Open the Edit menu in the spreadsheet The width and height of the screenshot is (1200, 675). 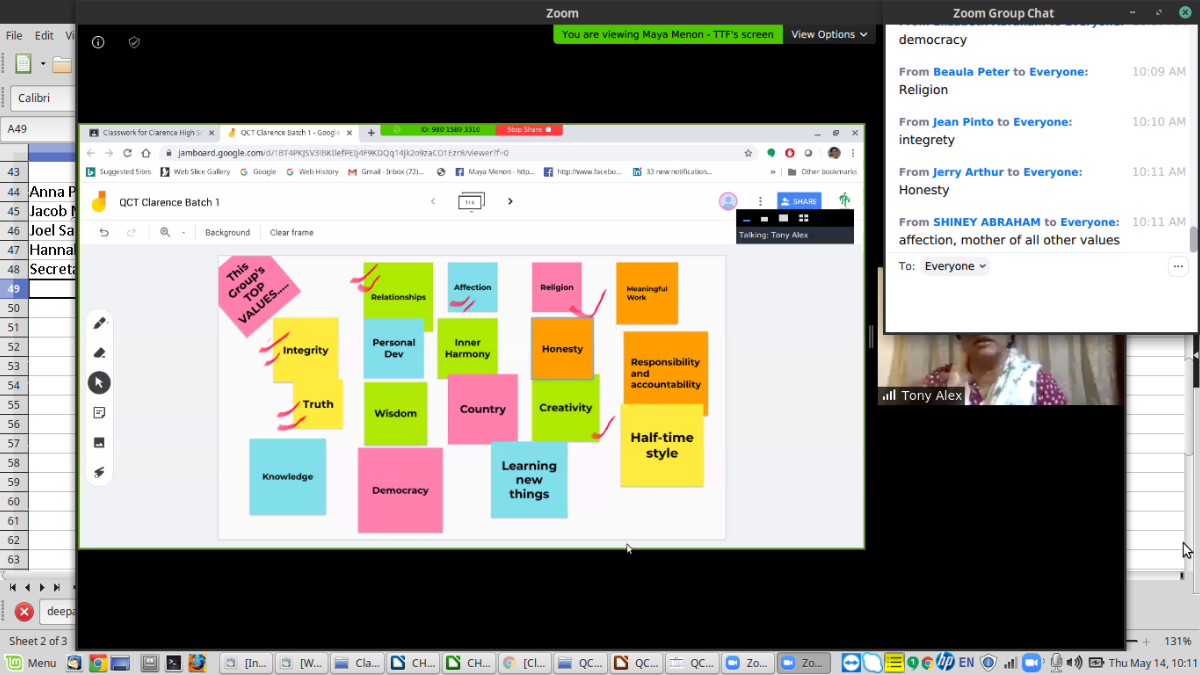[44, 35]
